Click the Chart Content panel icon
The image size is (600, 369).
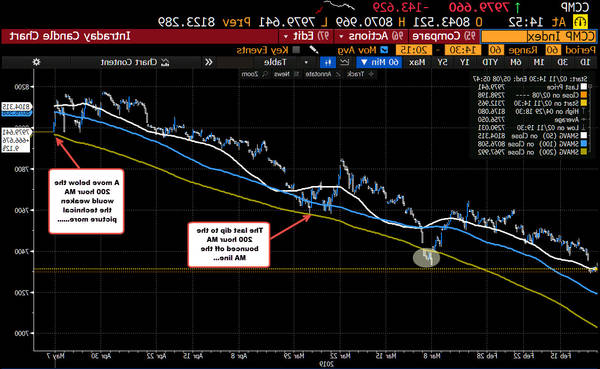[x=165, y=62]
